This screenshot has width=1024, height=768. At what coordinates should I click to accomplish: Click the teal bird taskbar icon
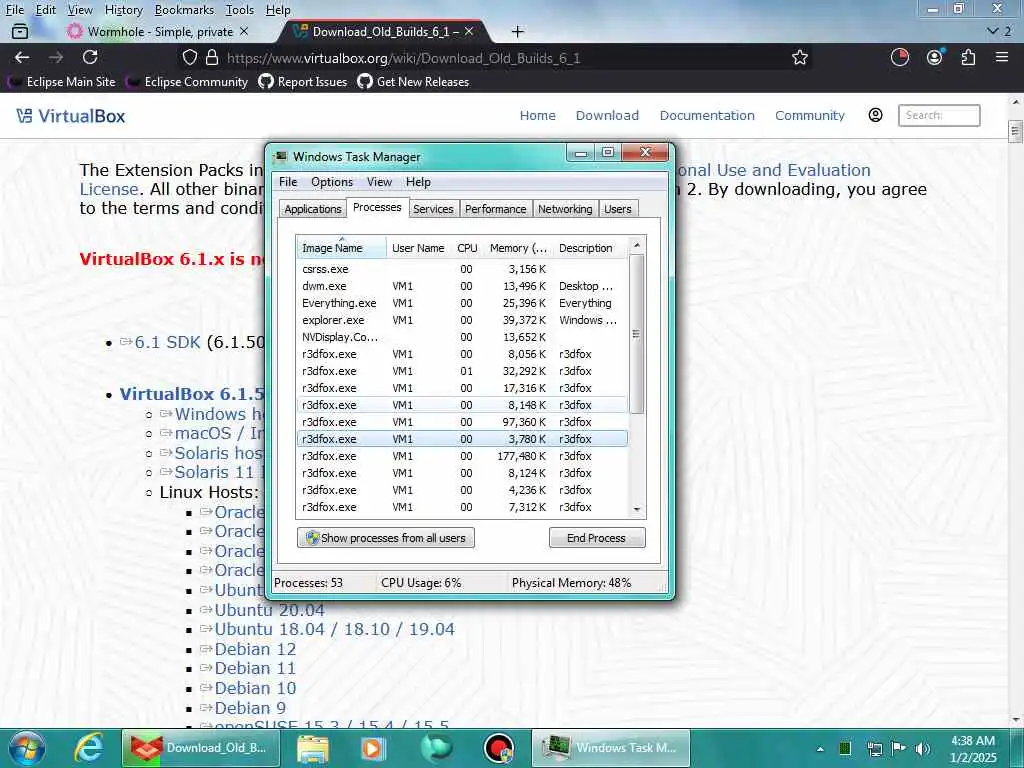[x=436, y=748]
